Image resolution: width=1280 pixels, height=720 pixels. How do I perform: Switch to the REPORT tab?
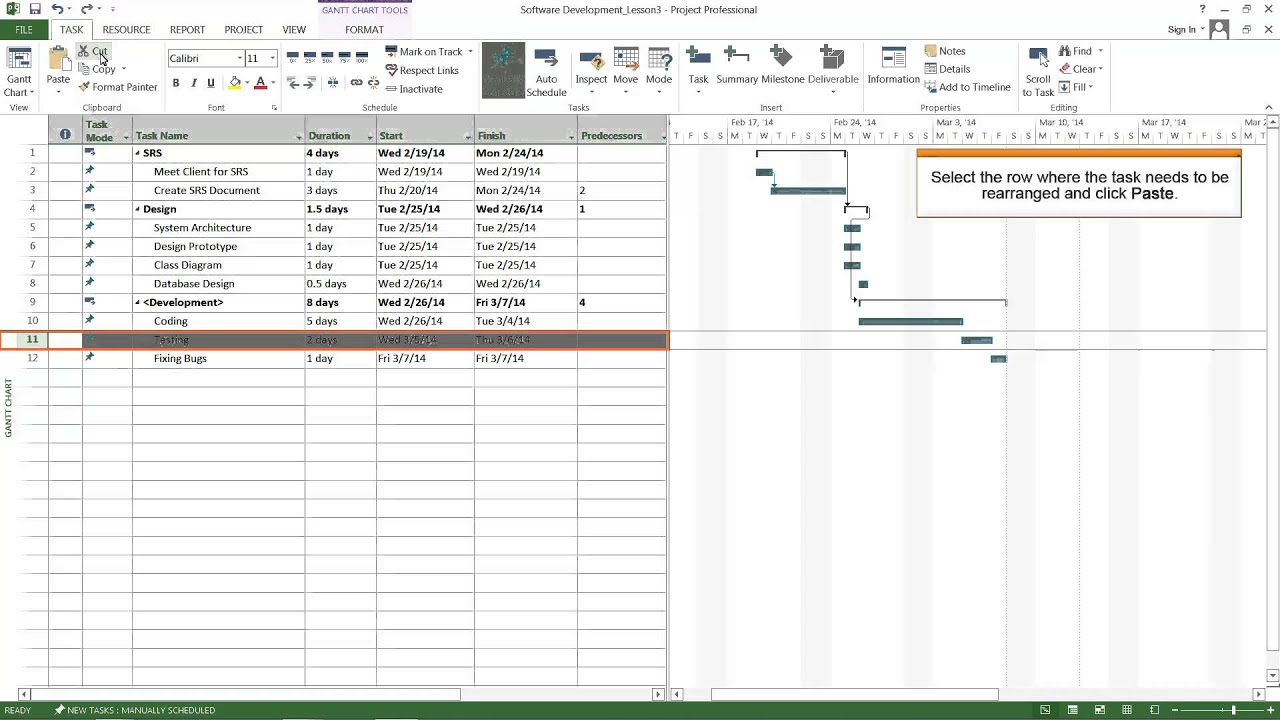[187, 30]
